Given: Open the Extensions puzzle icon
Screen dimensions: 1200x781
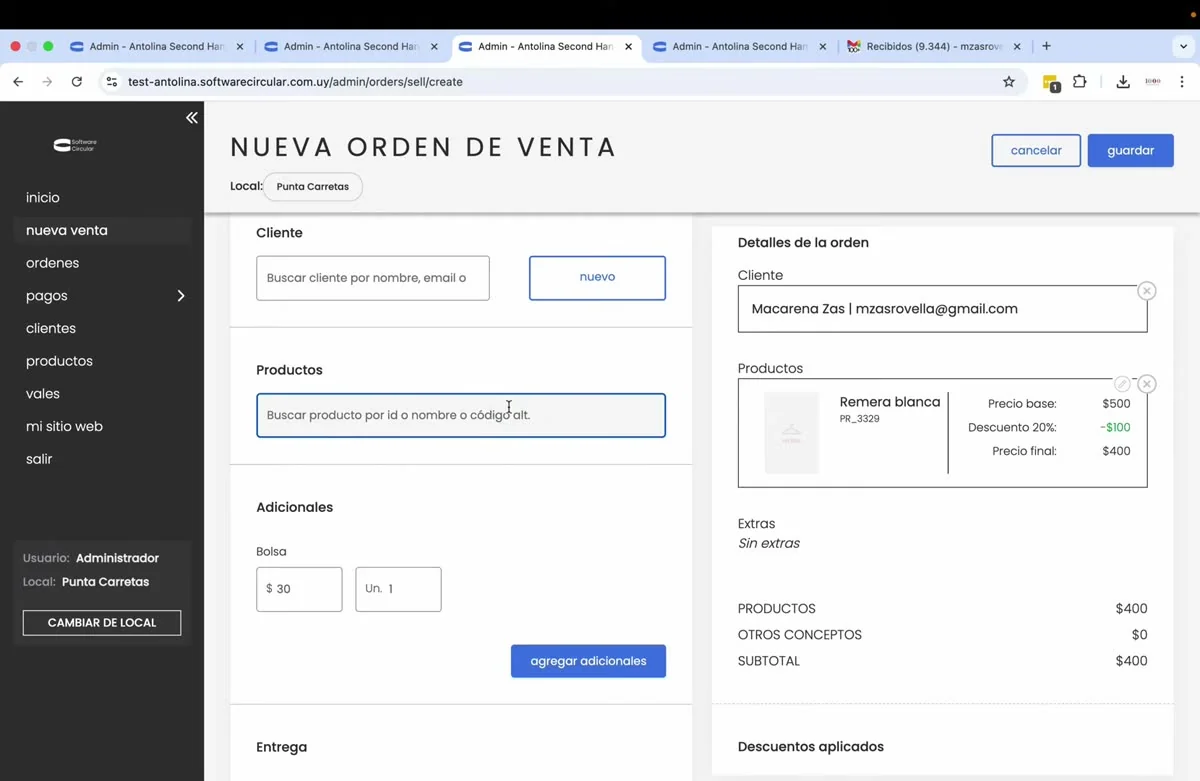Looking at the screenshot, I should [1080, 82].
